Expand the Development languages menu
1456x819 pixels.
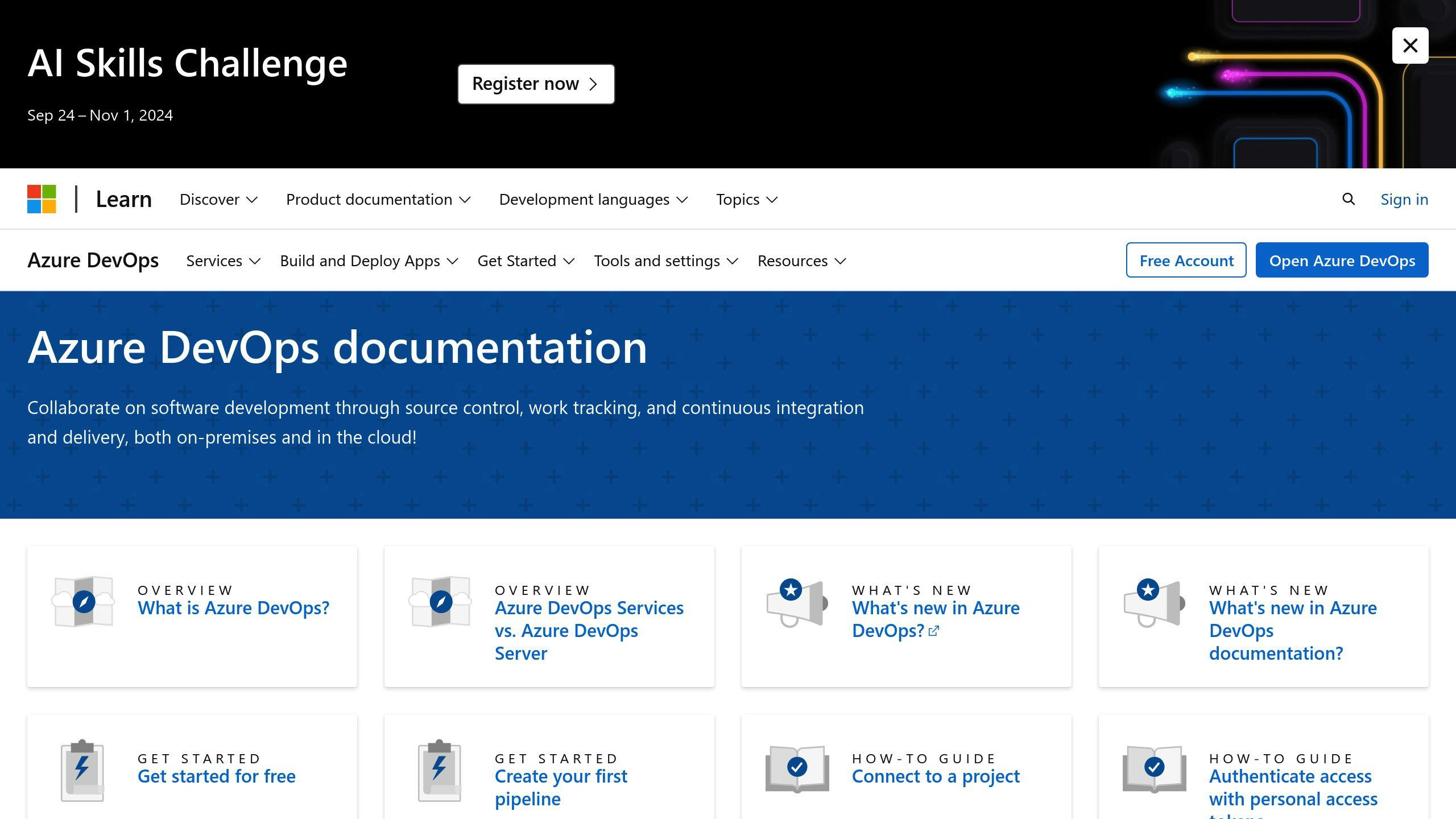[593, 199]
